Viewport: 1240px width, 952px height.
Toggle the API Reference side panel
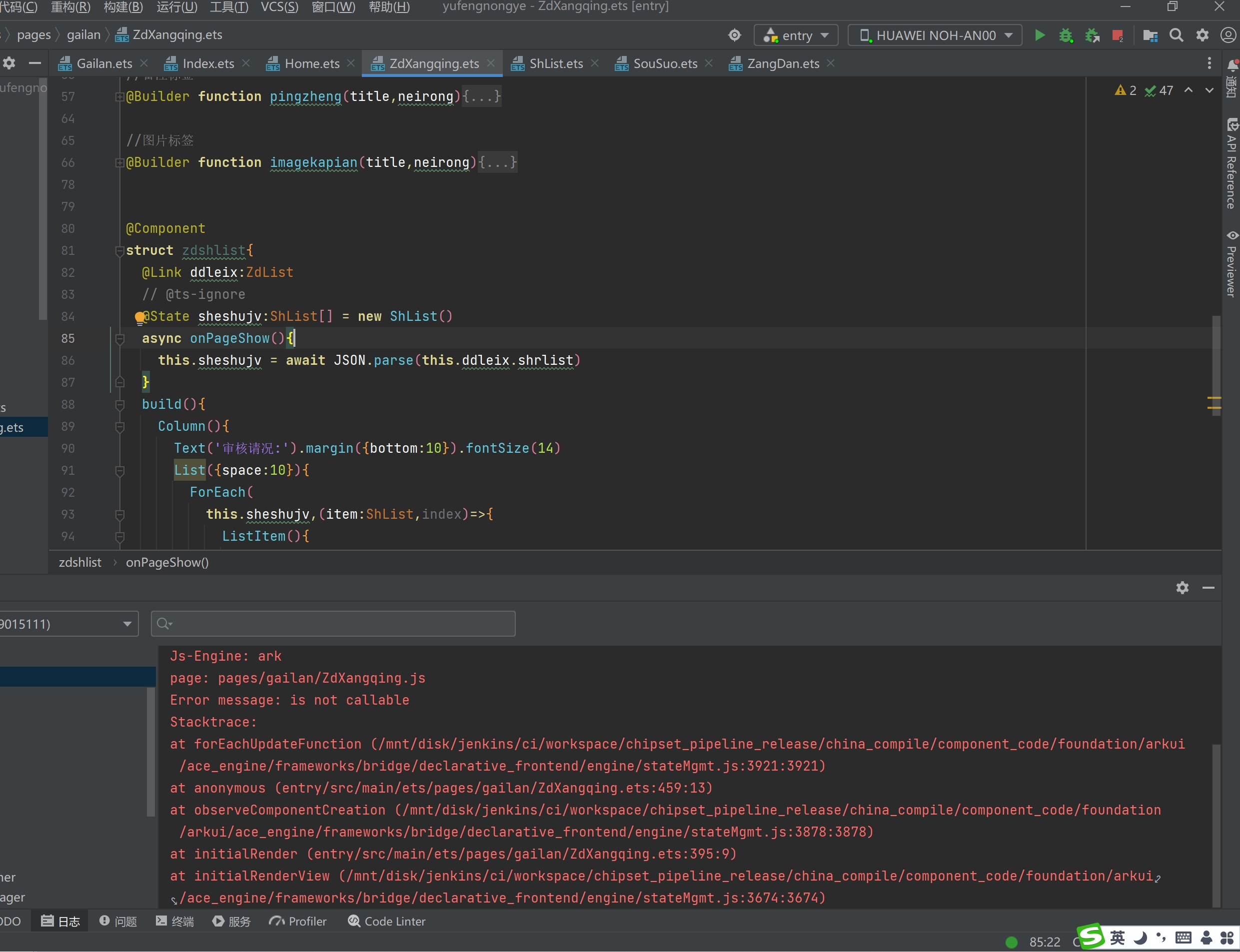(x=1232, y=163)
